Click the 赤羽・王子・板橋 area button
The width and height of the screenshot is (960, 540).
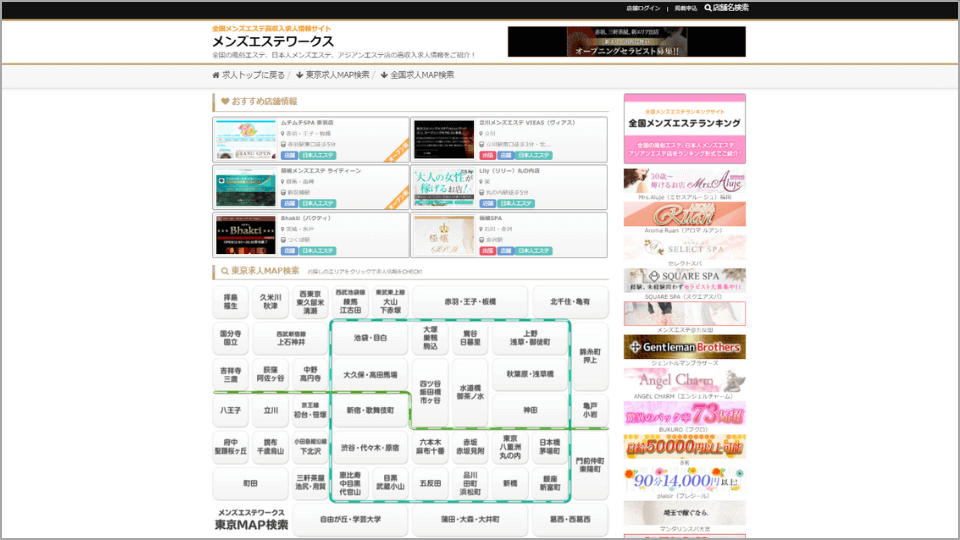point(469,301)
